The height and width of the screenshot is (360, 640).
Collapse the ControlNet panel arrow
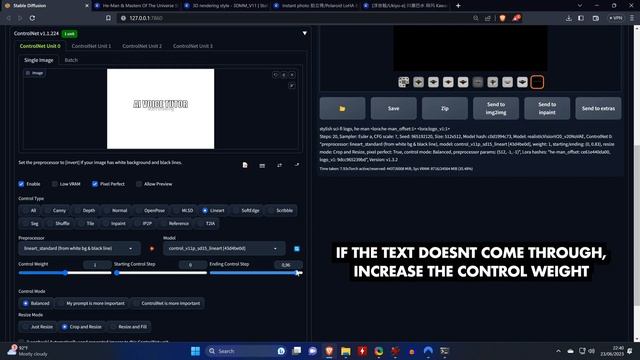(304, 33)
